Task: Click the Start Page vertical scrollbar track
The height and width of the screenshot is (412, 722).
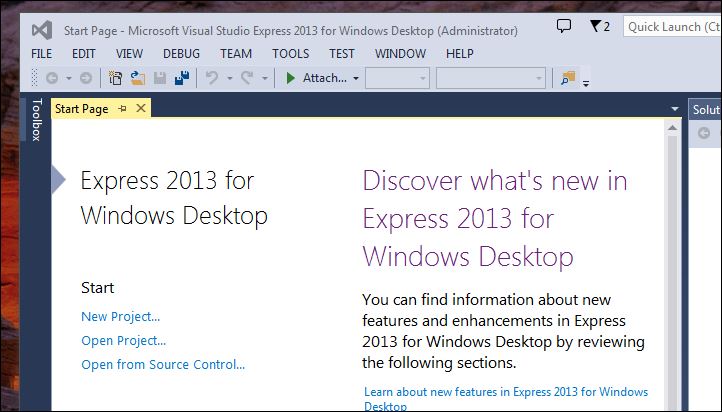Action: [x=672, y=272]
